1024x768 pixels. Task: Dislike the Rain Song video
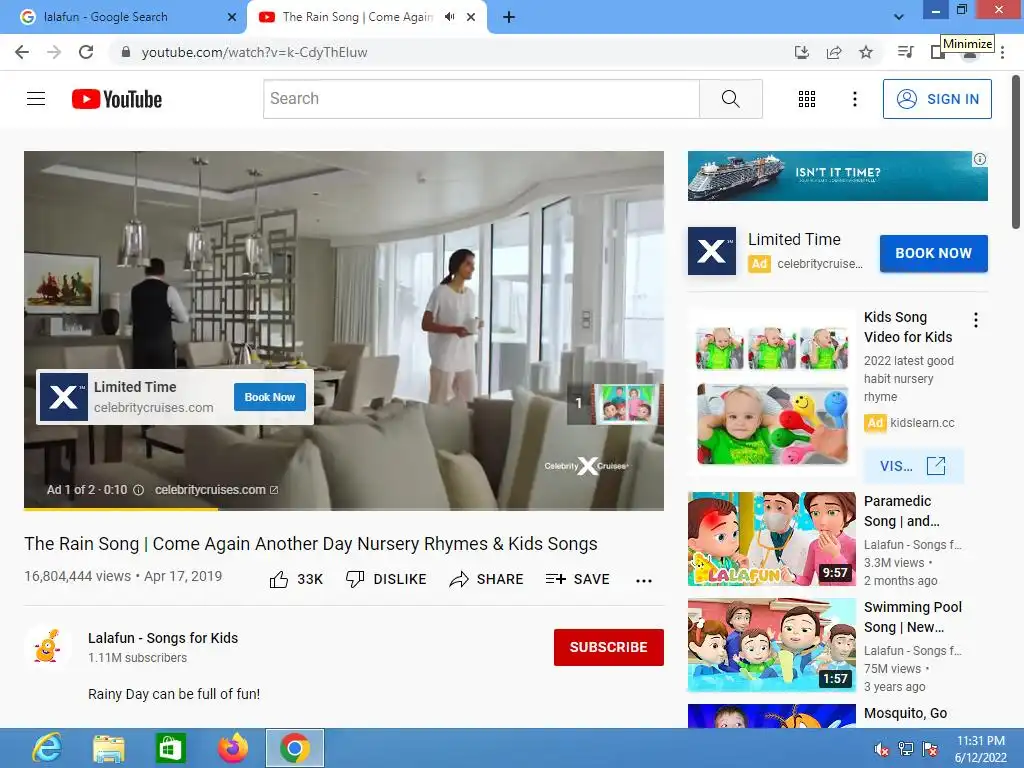pos(386,579)
